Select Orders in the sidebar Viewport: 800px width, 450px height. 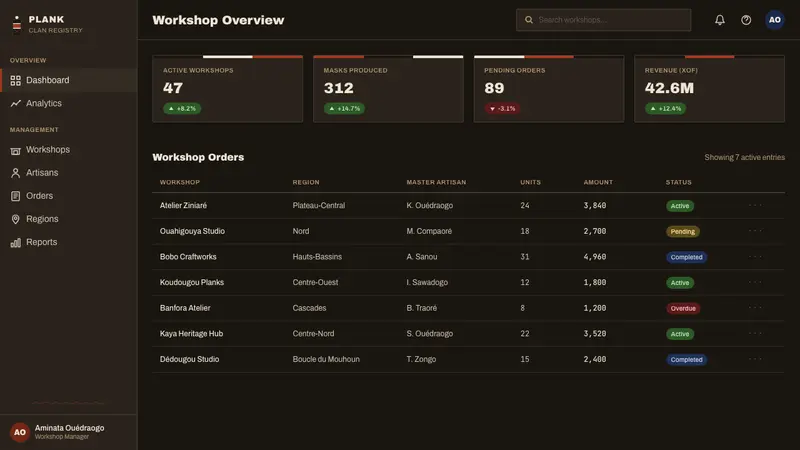pos(69,196)
